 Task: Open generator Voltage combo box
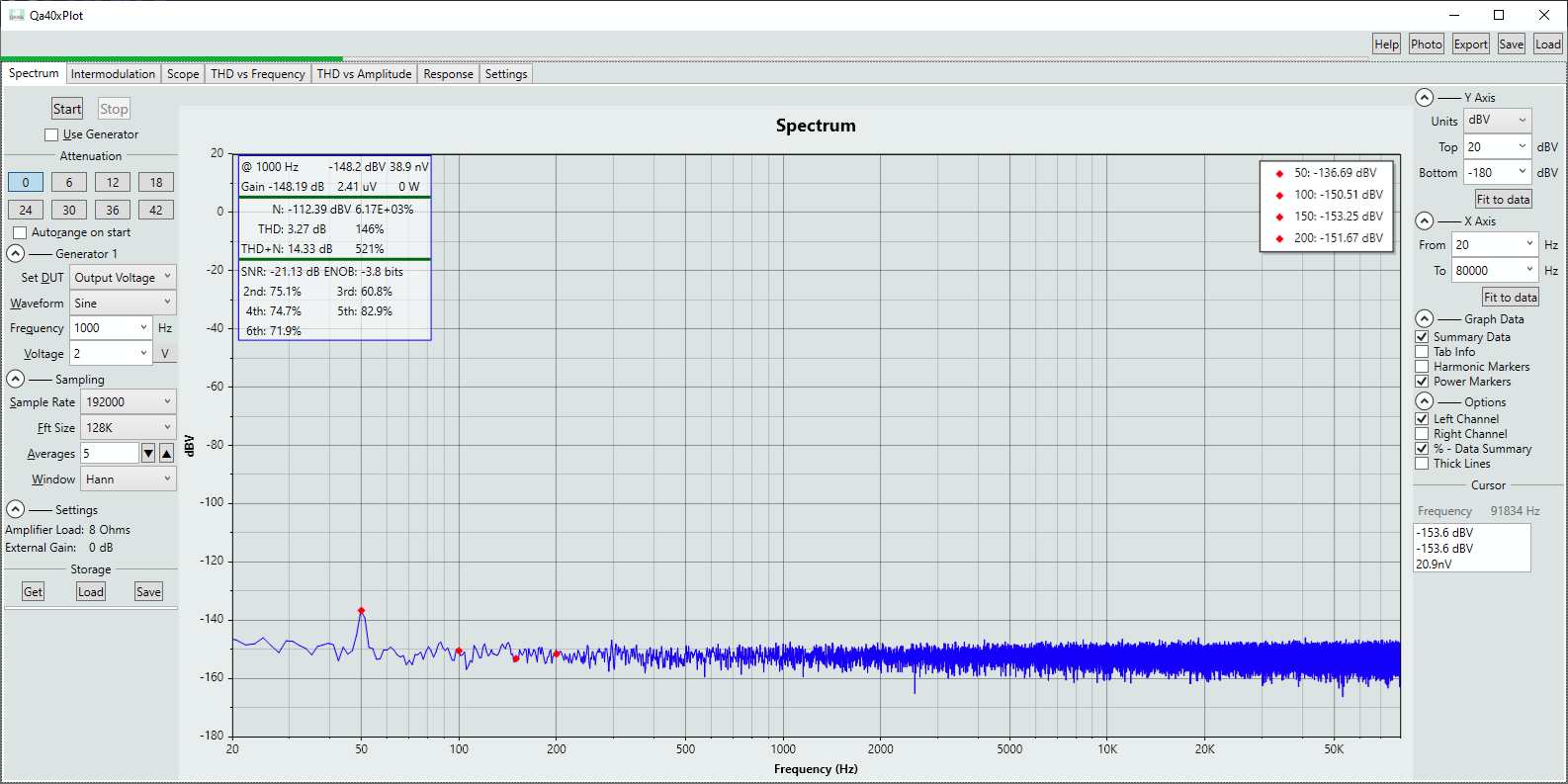point(112,353)
